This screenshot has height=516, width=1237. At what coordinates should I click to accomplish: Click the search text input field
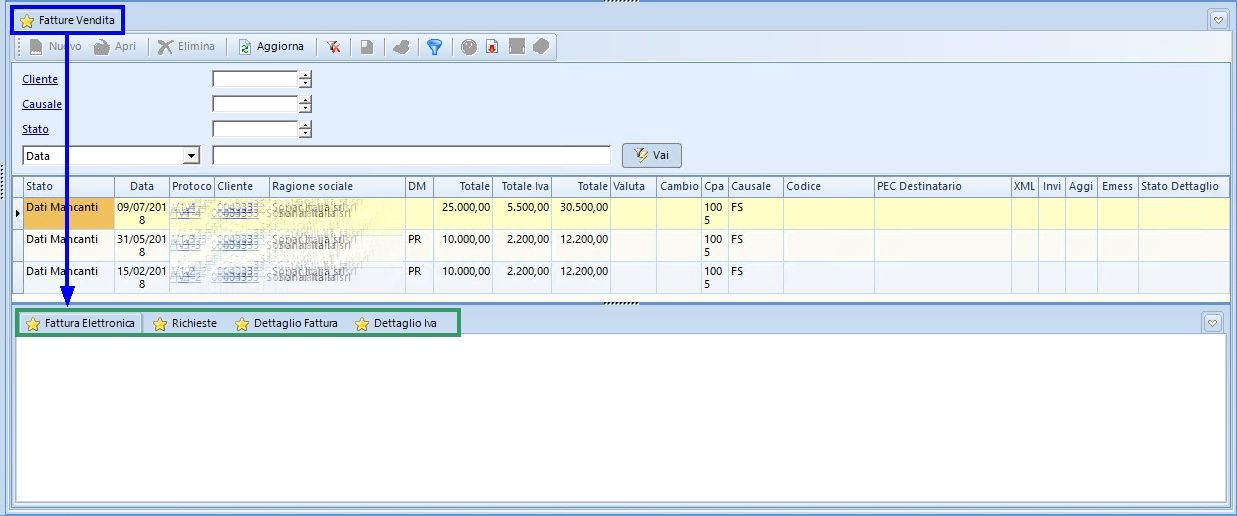pos(411,156)
